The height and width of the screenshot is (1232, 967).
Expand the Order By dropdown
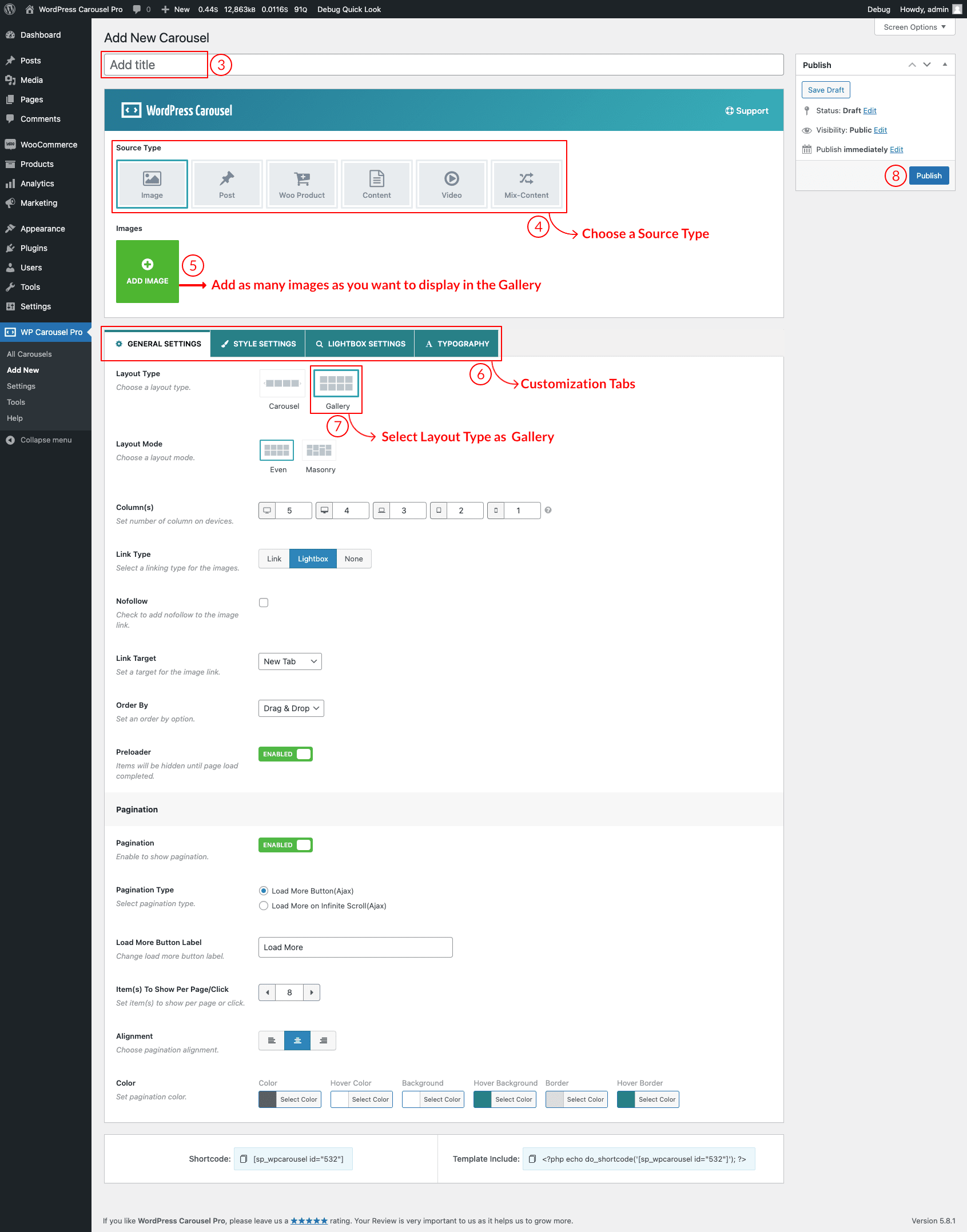click(x=291, y=708)
